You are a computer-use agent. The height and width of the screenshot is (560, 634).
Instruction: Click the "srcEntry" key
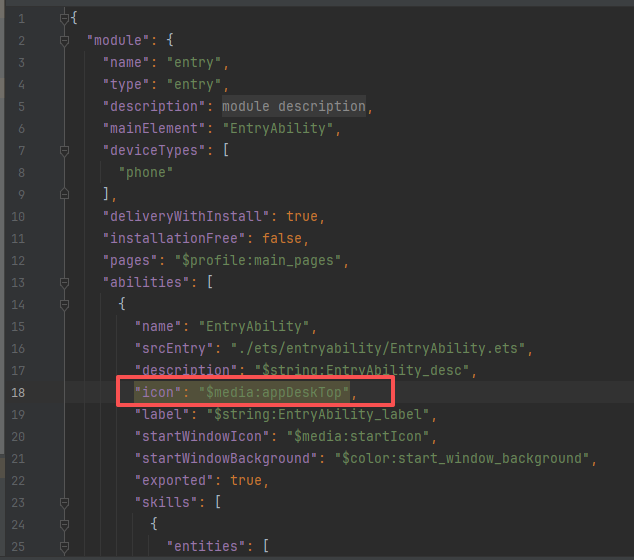pyautogui.click(x=174, y=349)
